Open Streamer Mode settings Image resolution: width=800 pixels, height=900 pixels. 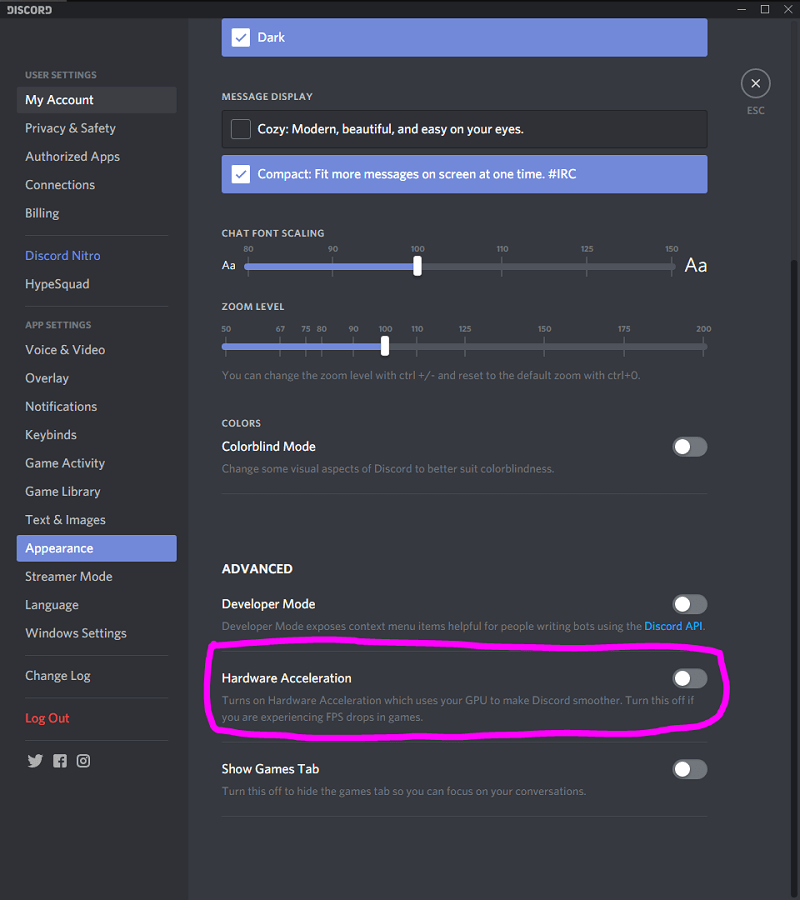(x=96, y=577)
